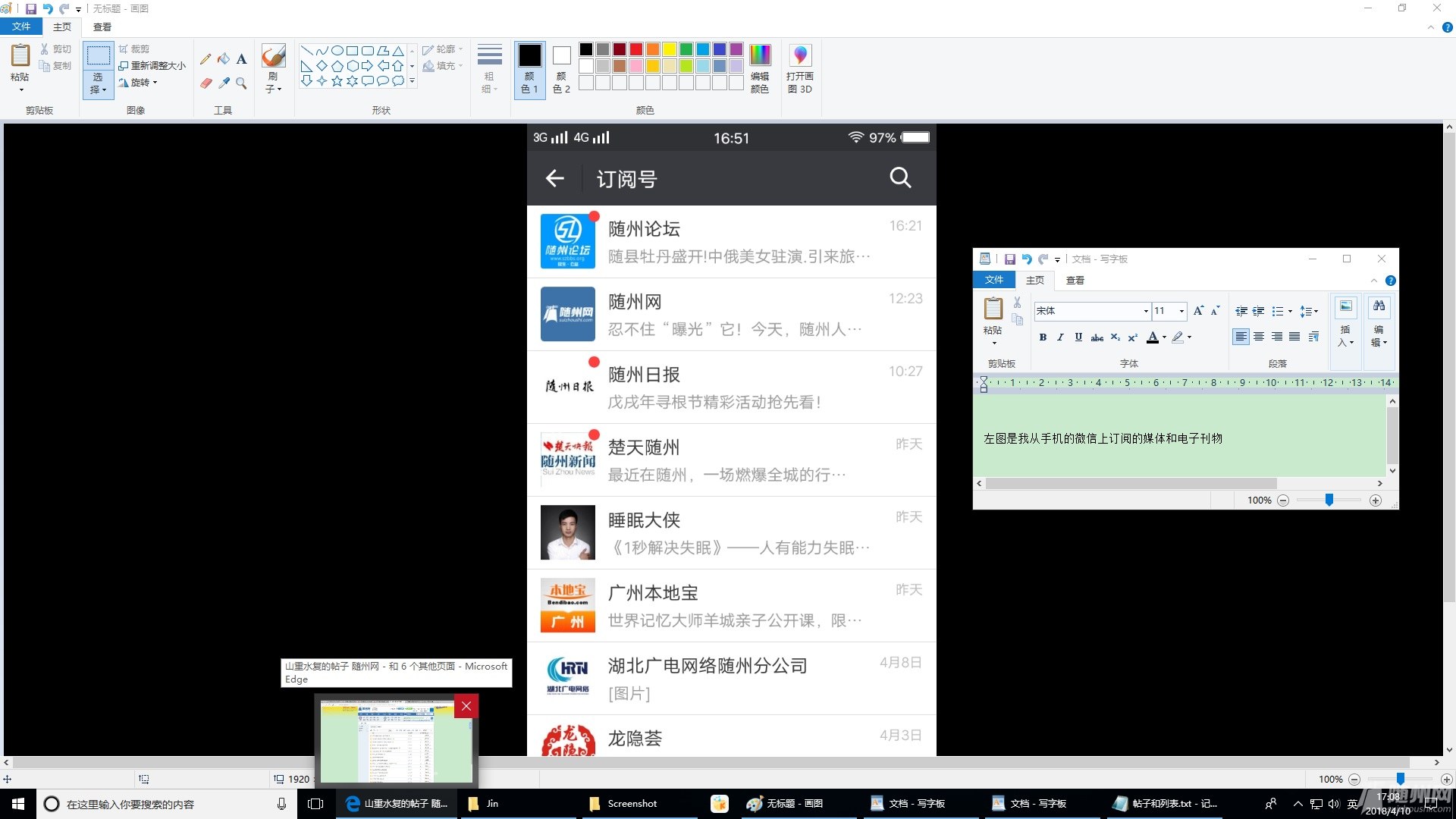Select the Eraser tool in Paint
The image size is (1456, 819).
coord(206,83)
